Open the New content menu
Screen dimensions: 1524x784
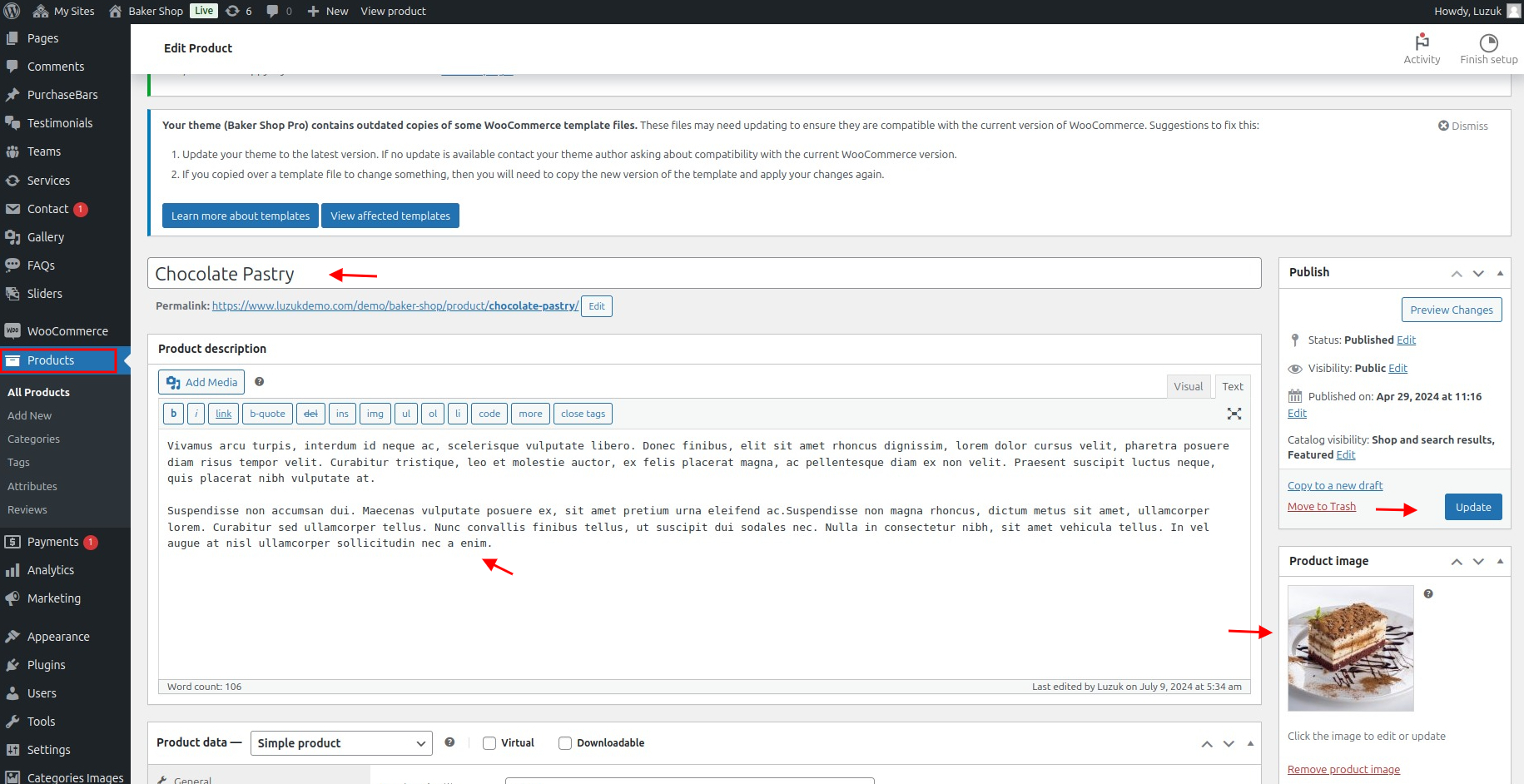[327, 11]
